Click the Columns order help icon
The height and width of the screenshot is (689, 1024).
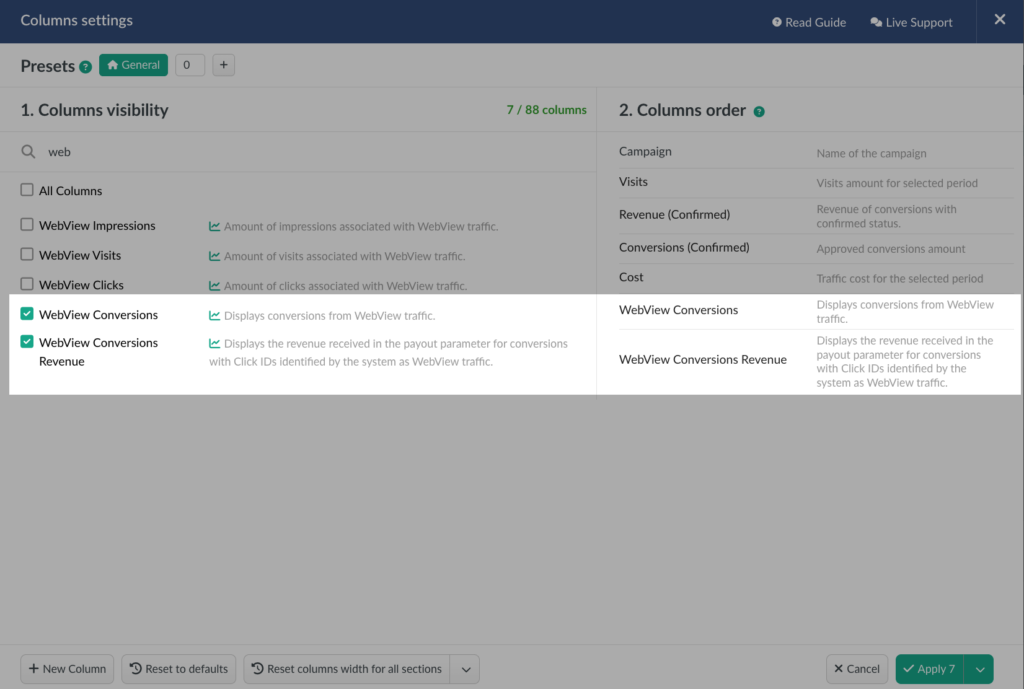pos(759,112)
